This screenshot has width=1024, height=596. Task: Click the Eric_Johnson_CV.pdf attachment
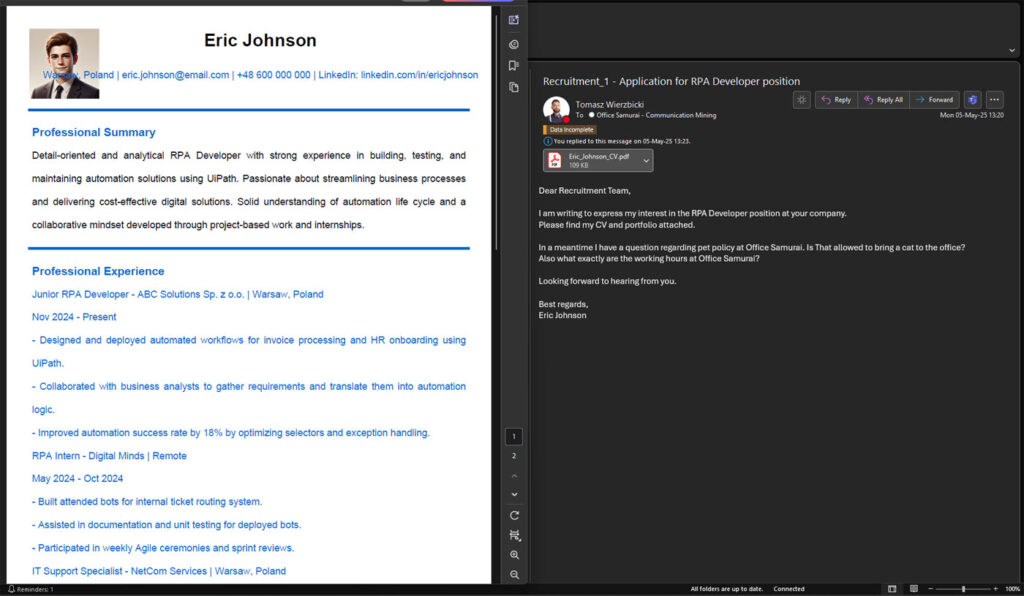597,161
